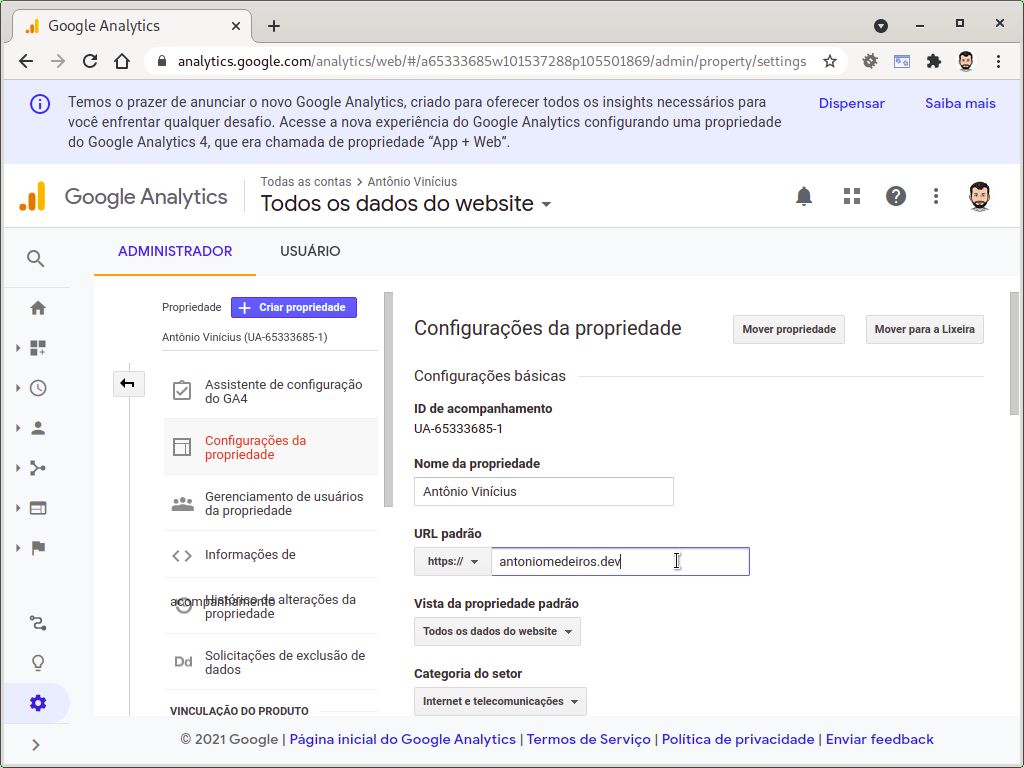Viewport: 1024px width, 768px height.
Task: Expand the sidebar with the chevron
Action: coord(36,744)
